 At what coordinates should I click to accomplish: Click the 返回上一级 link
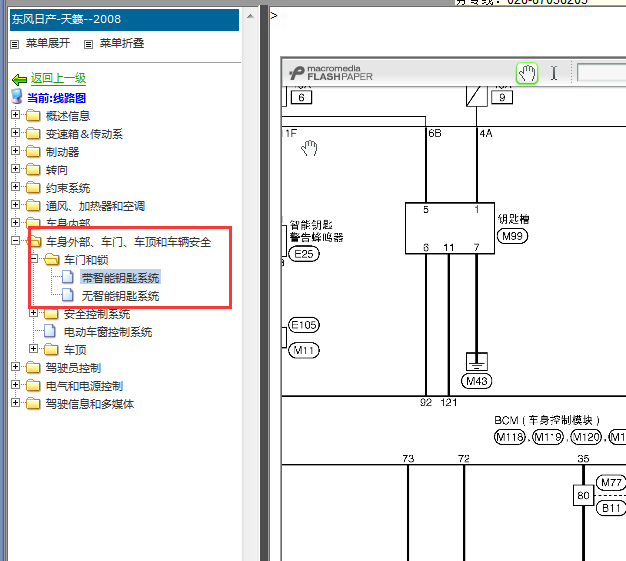coord(58,78)
